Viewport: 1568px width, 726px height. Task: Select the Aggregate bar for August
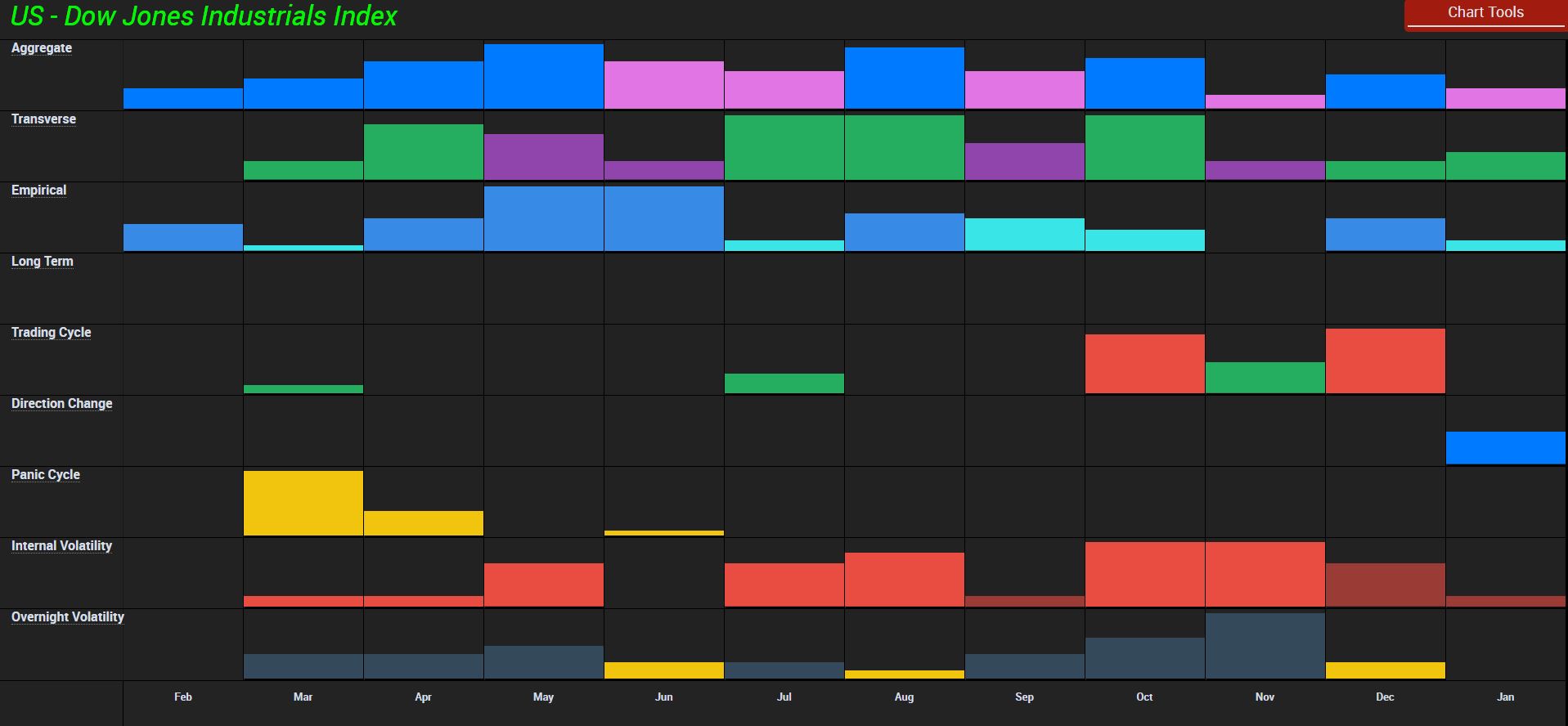905,78
